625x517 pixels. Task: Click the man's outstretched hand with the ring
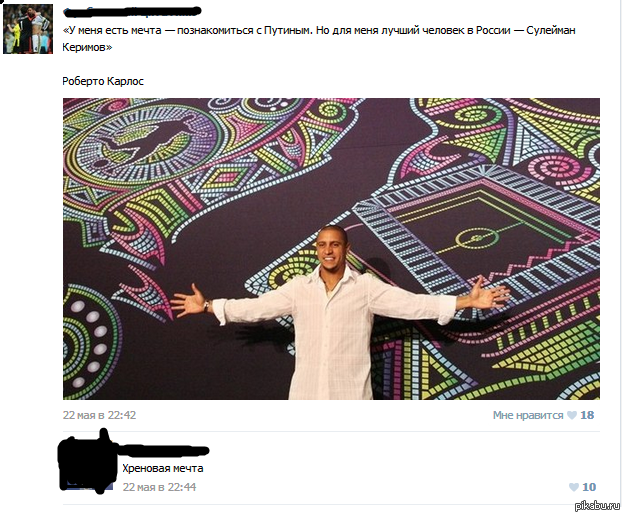tap(490, 294)
